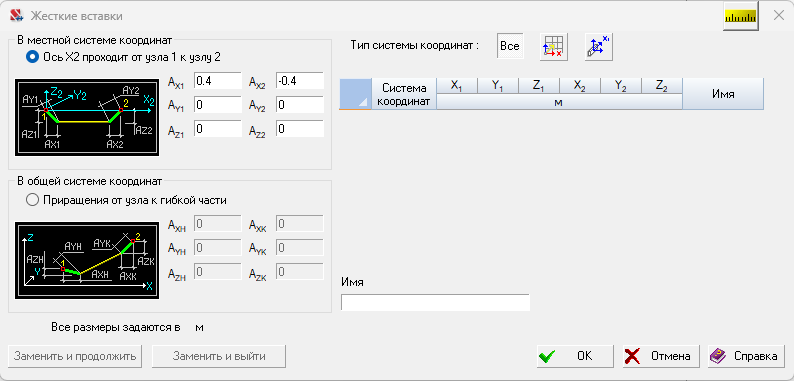Select the local coordinate system axes icon
This screenshot has width=794, height=381.
[x=599, y=47]
